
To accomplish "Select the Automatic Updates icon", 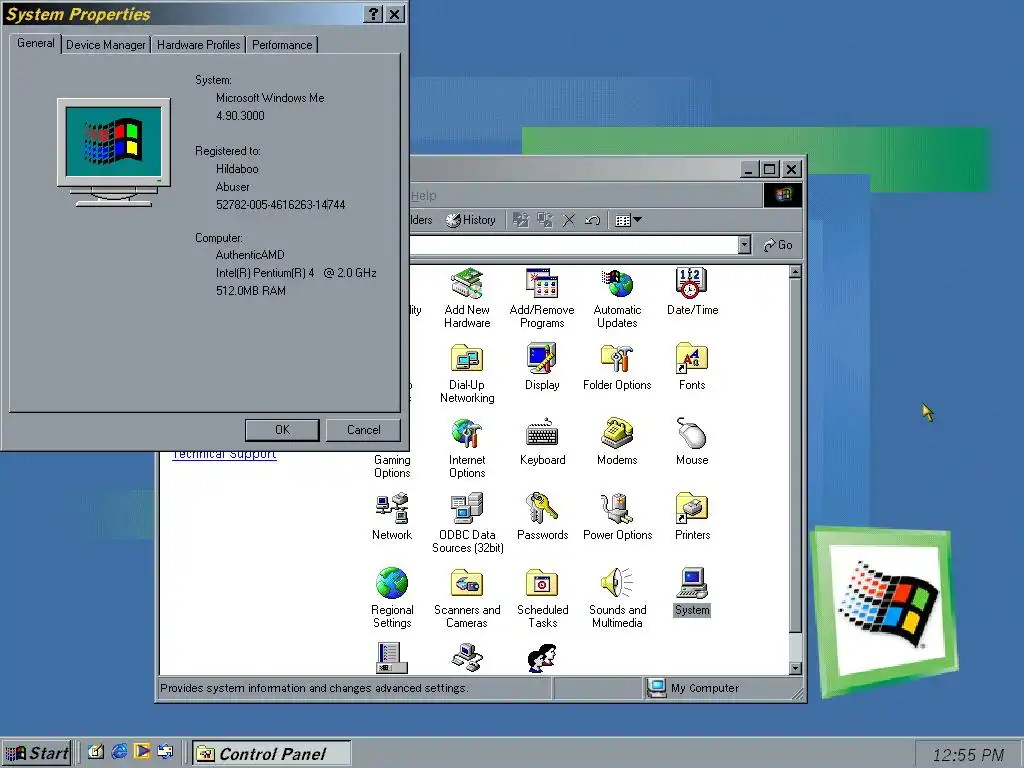I will click(617, 298).
